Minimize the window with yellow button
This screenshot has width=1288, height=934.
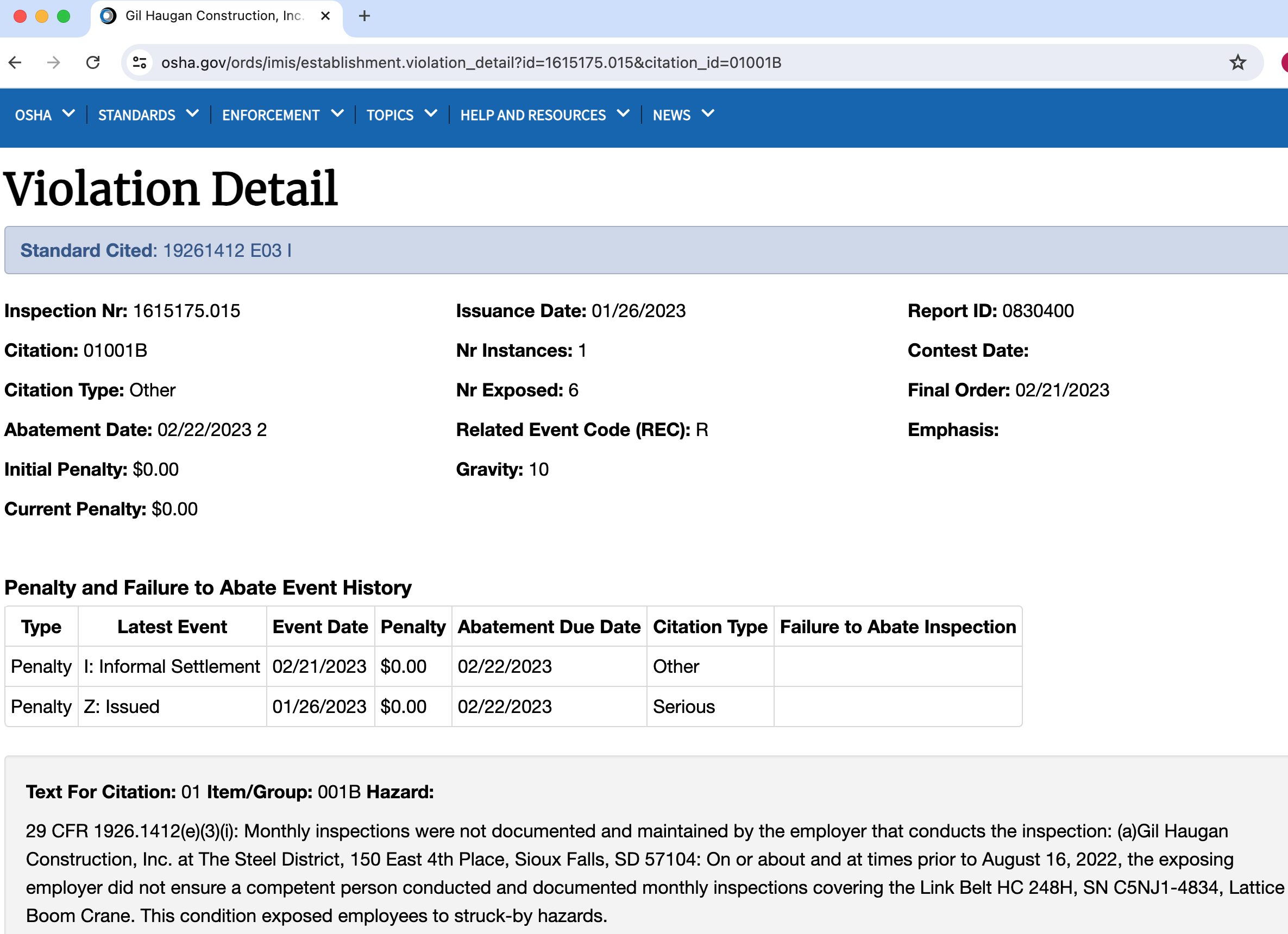point(42,16)
